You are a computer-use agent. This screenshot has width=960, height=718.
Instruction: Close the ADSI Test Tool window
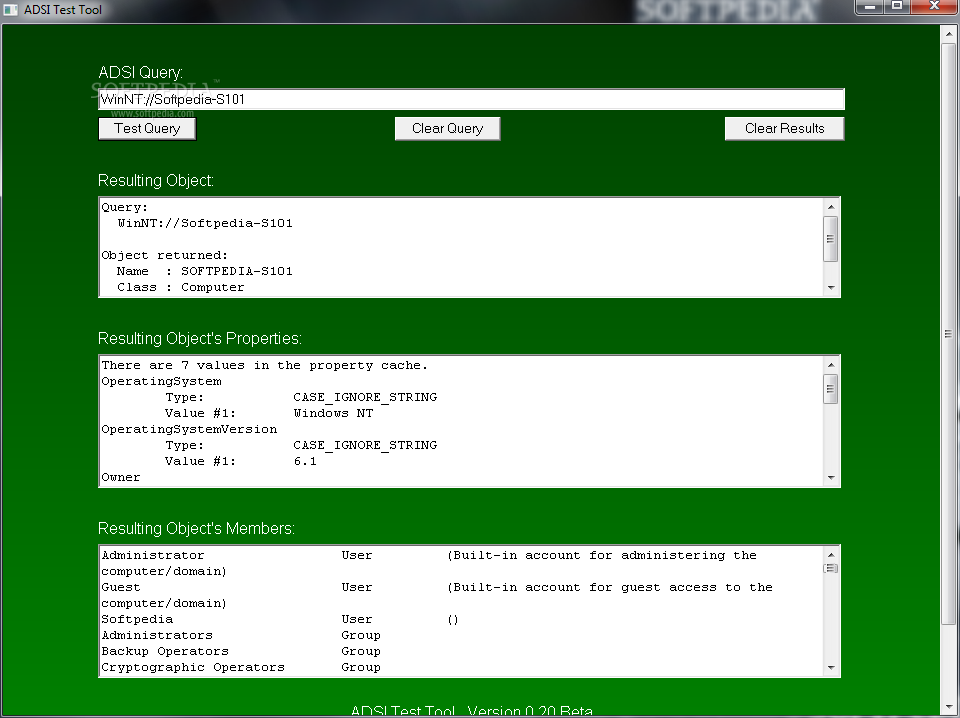[934, 7]
